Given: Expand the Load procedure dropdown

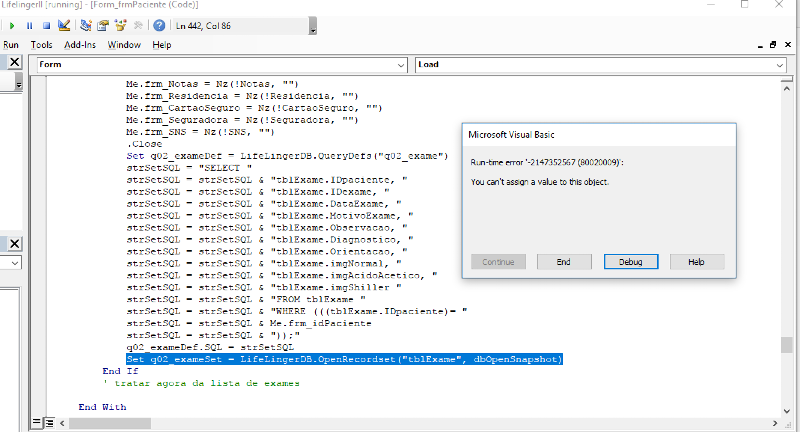Looking at the screenshot, I should [779, 65].
